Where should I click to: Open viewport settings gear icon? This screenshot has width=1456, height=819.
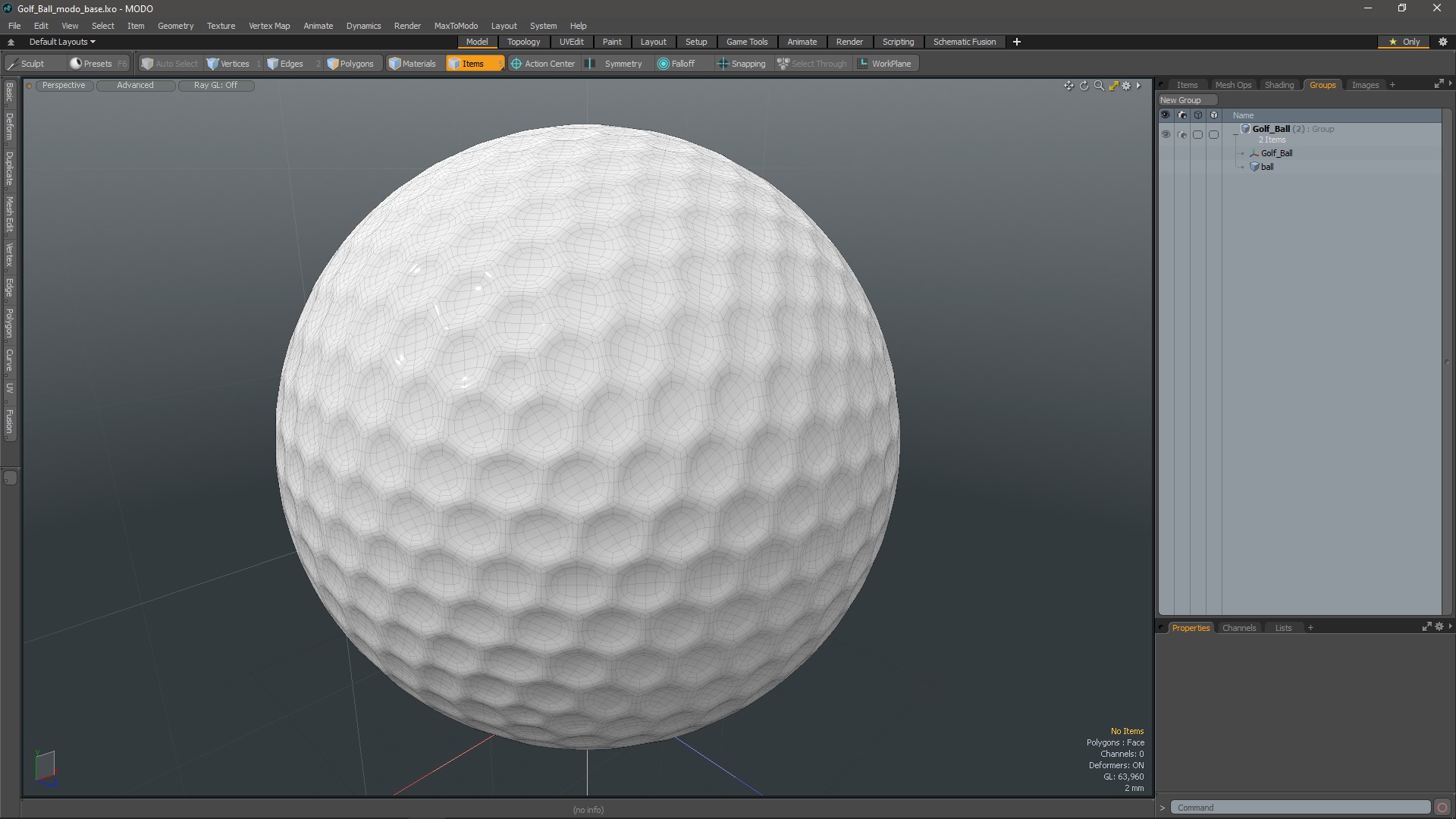[x=1126, y=86]
